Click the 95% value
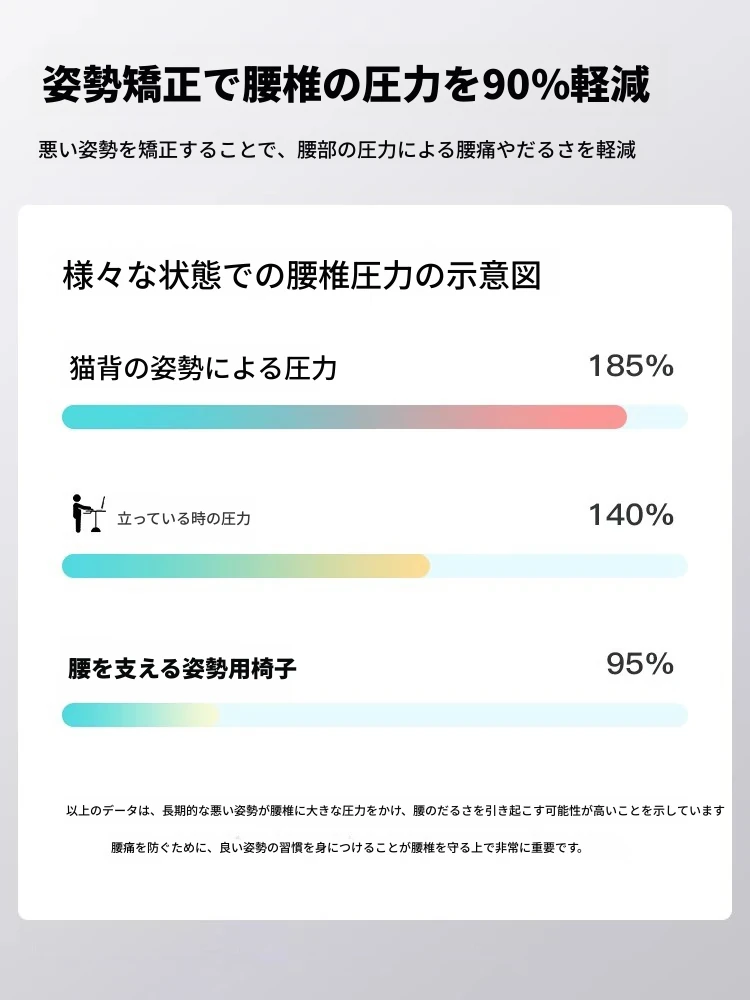 640,664
